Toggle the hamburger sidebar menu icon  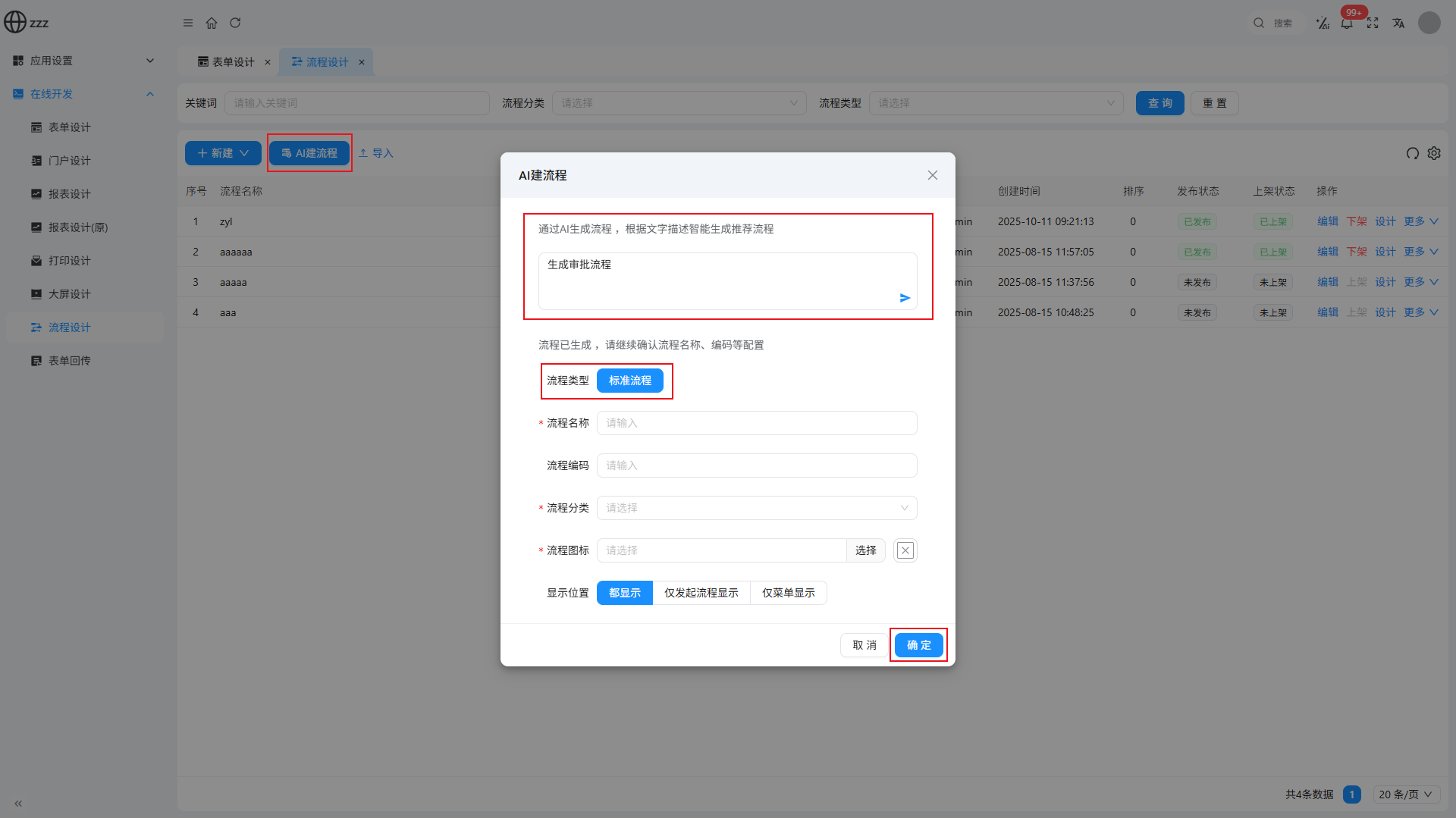(x=188, y=23)
